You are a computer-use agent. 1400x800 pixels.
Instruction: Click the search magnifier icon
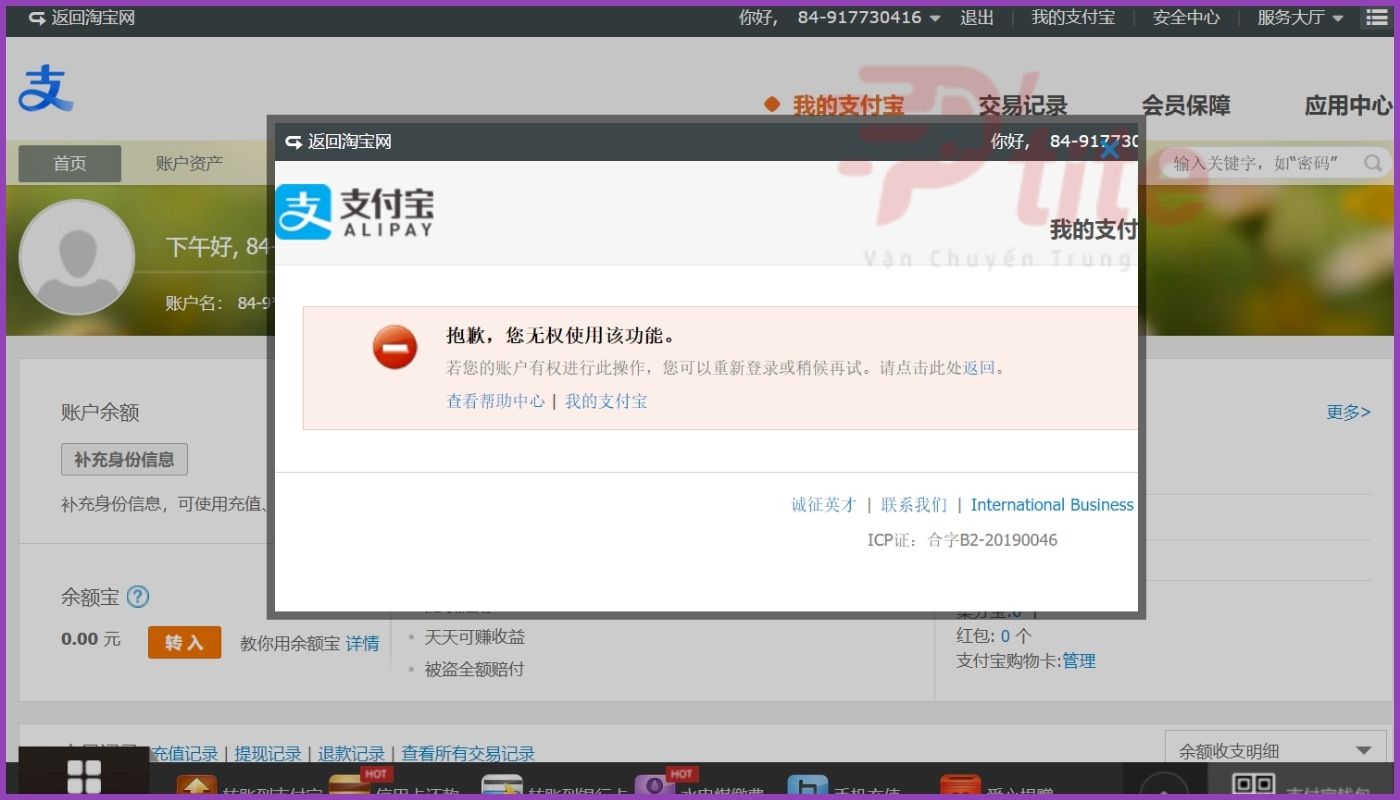pyautogui.click(x=1374, y=163)
